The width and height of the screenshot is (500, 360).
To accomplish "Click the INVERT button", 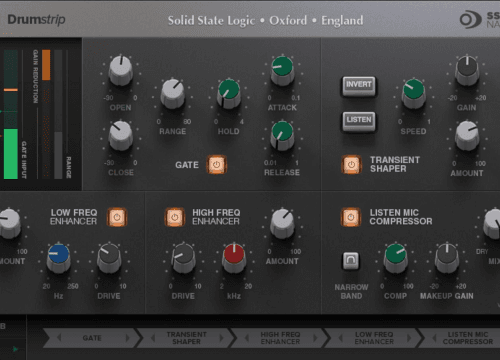I will click(x=359, y=86).
